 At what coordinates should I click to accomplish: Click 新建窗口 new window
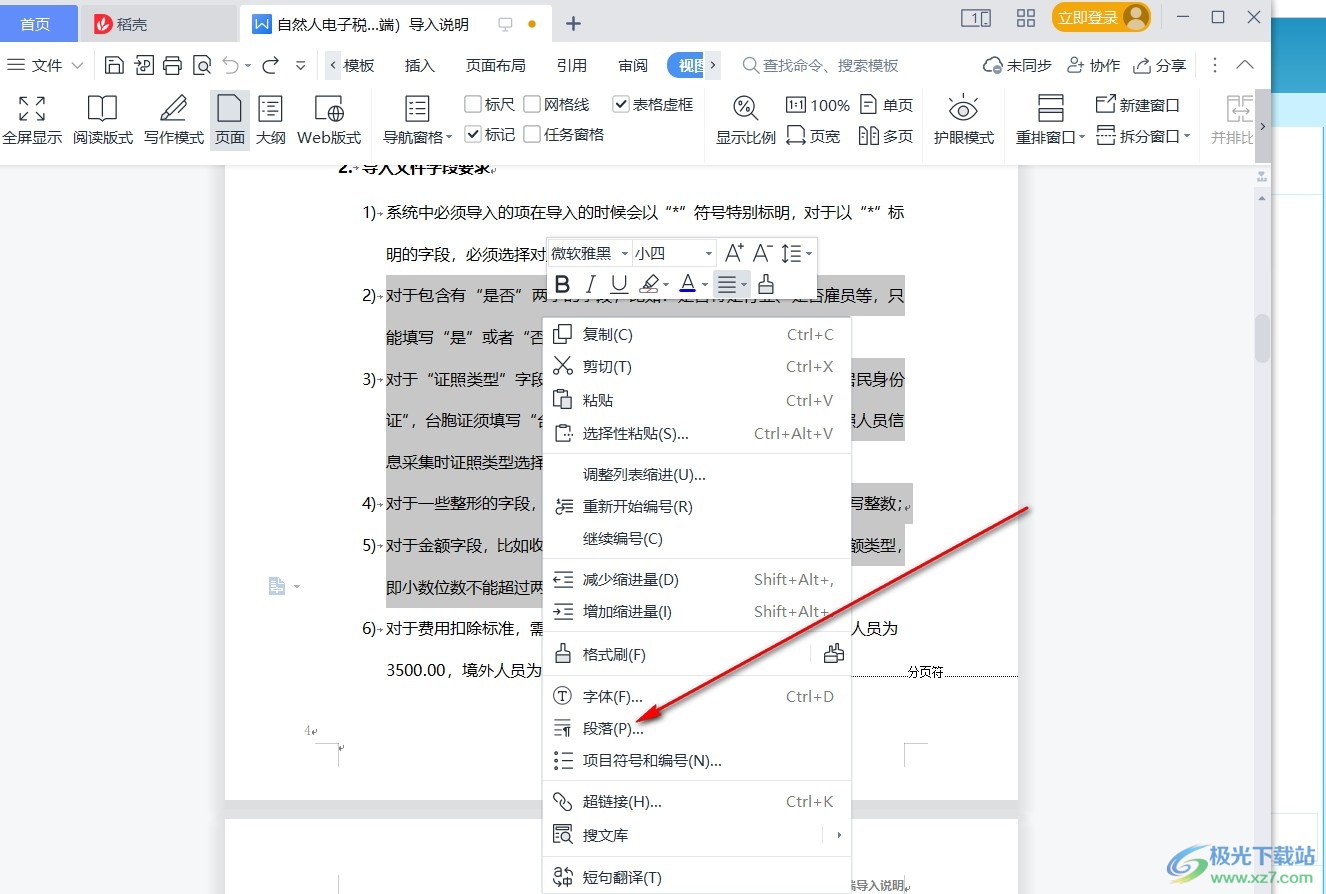pyautogui.click(x=1138, y=105)
